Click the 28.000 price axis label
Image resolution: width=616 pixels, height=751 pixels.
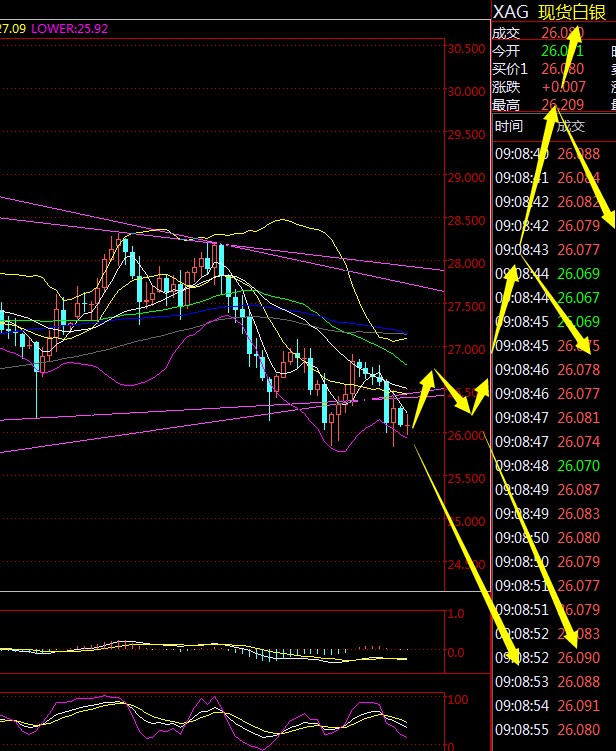tap(466, 263)
